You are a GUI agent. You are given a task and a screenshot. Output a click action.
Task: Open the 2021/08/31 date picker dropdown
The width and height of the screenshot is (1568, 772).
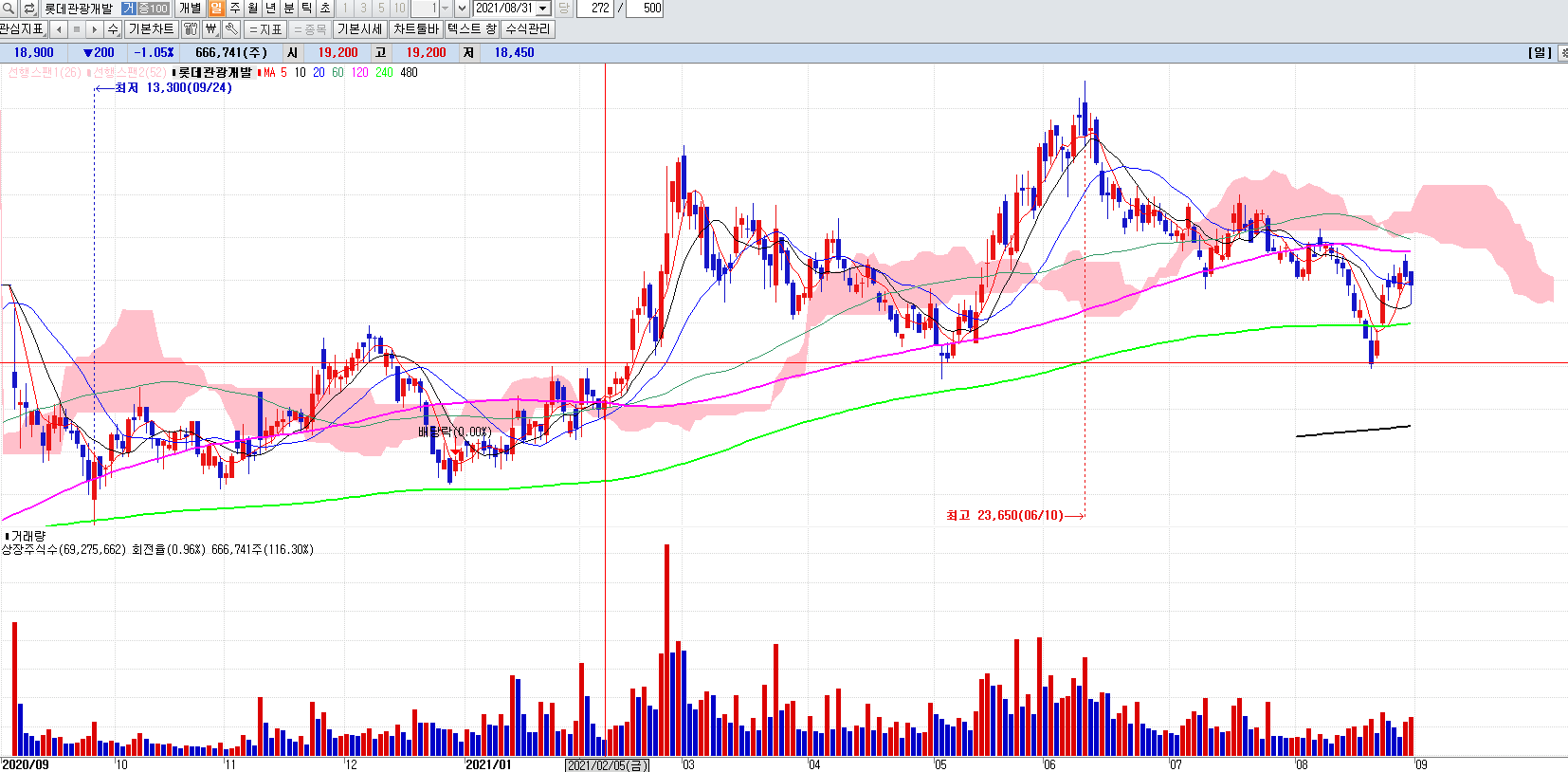click(543, 9)
